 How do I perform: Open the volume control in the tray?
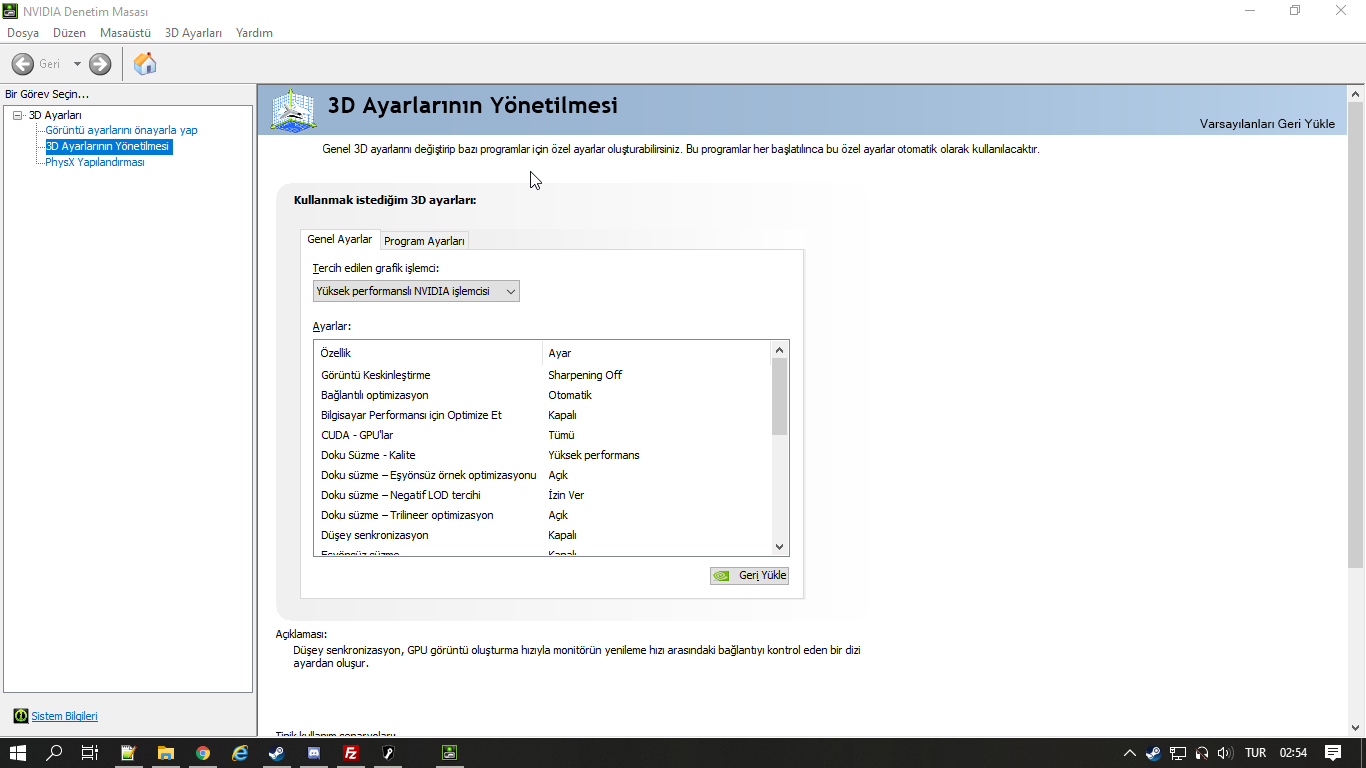pyautogui.click(x=1226, y=753)
